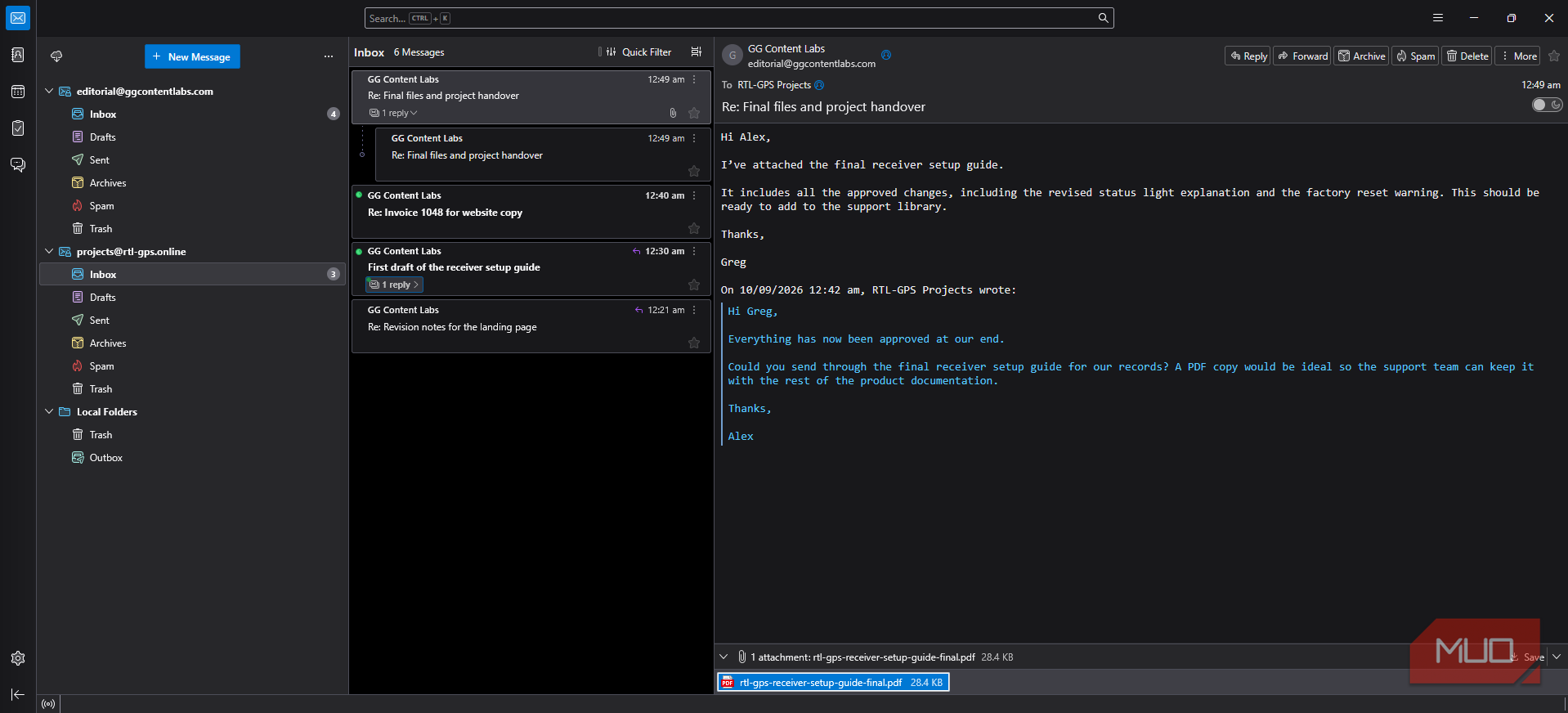The width and height of the screenshot is (1568, 713).
Task: Click the paperclip attachment icon in the message list
Action: tap(673, 113)
